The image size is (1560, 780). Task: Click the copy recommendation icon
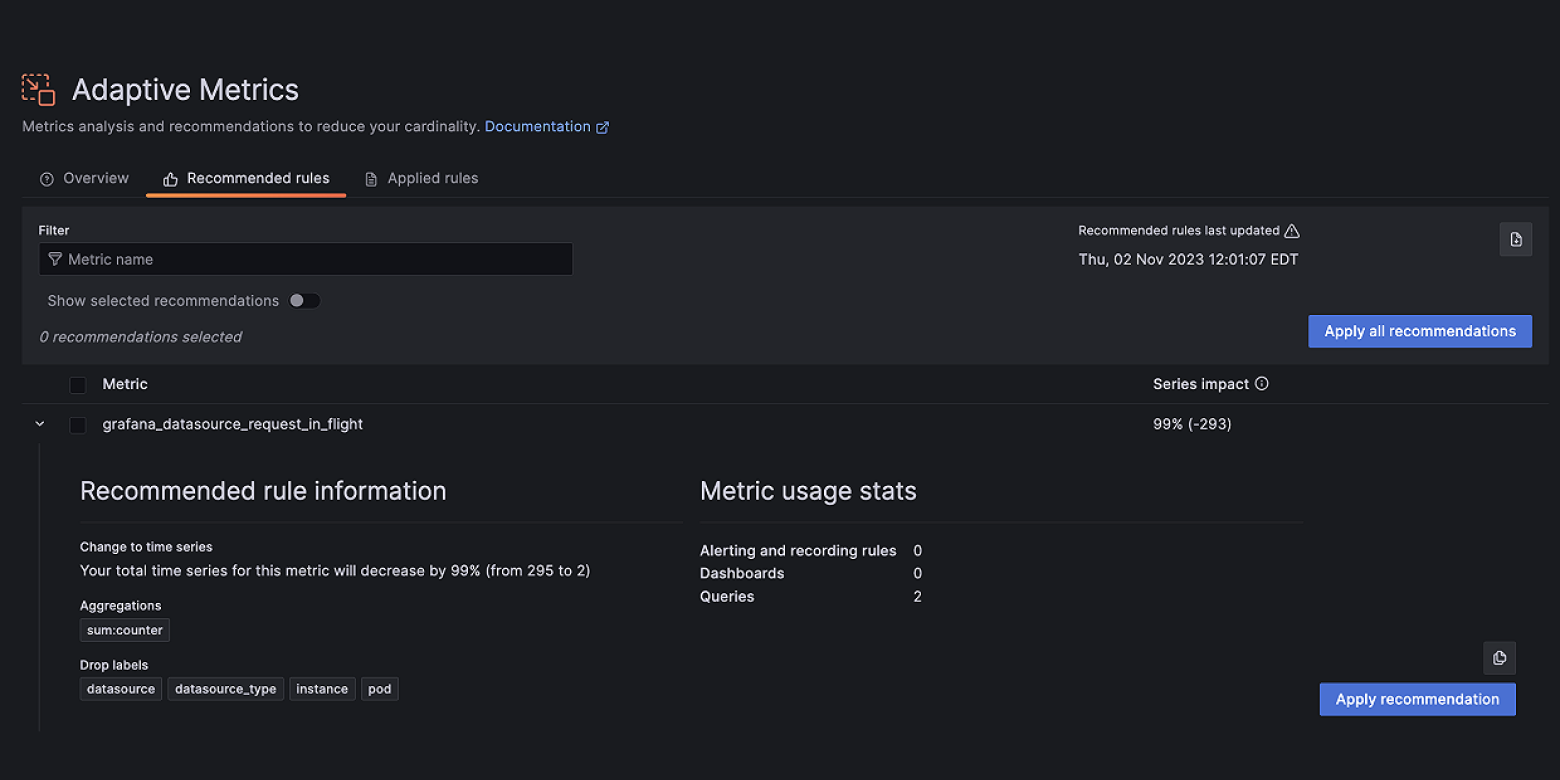pos(1499,658)
